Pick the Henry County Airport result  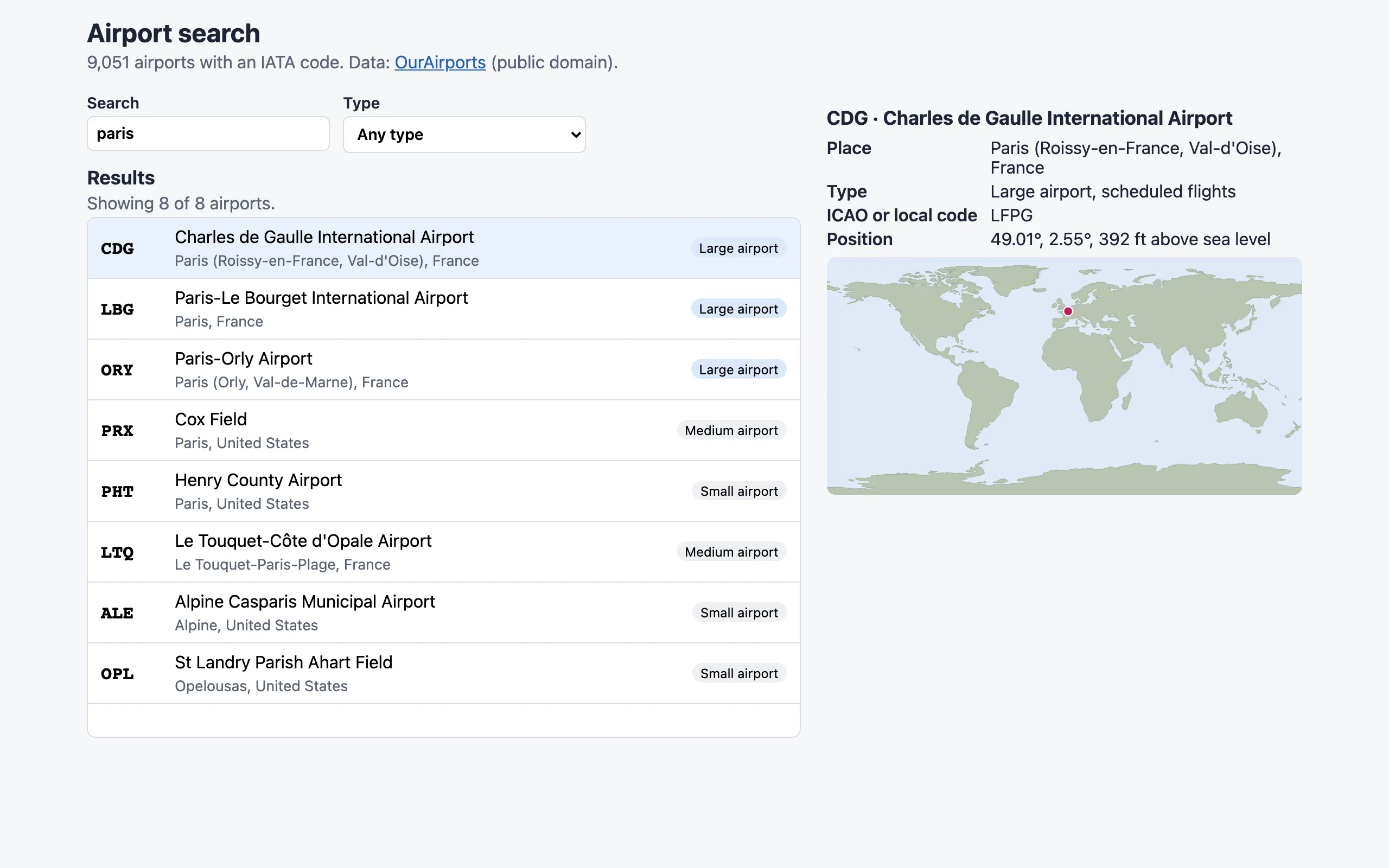(x=443, y=492)
